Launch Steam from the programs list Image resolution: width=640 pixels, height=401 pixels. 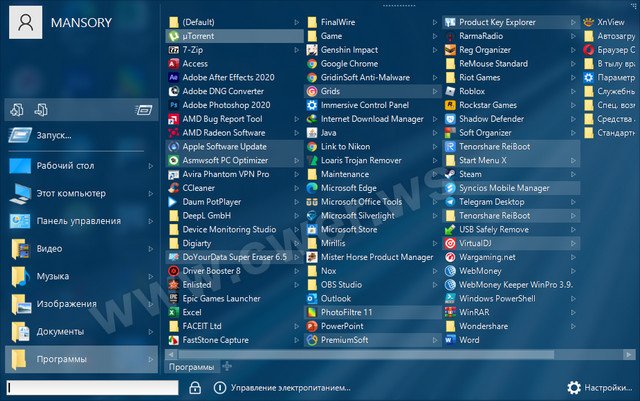click(469, 173)
